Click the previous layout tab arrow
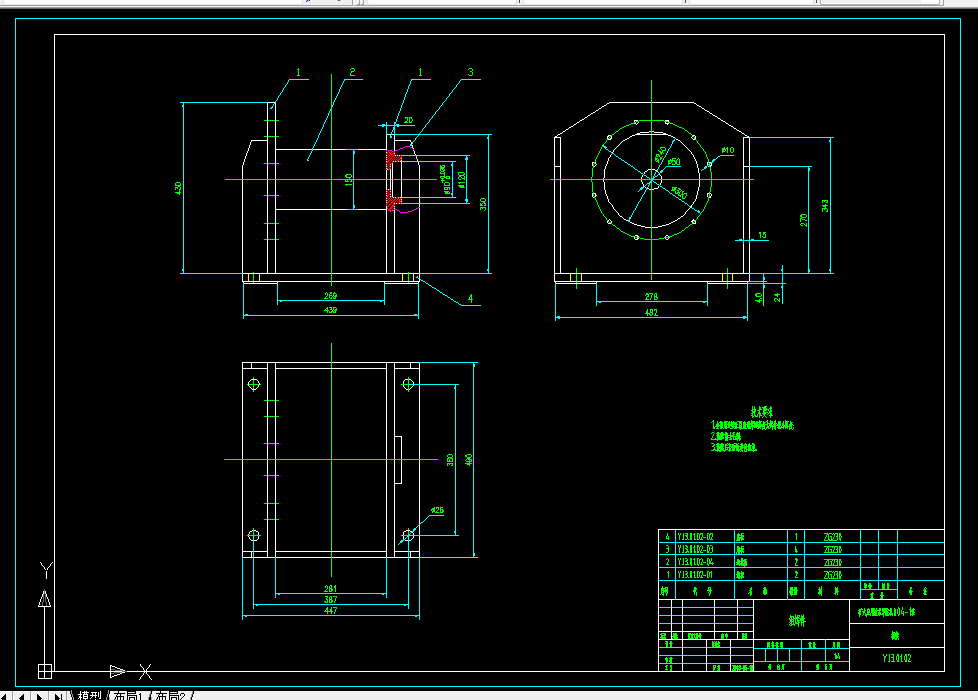978x700 pixels. (22, 696)
